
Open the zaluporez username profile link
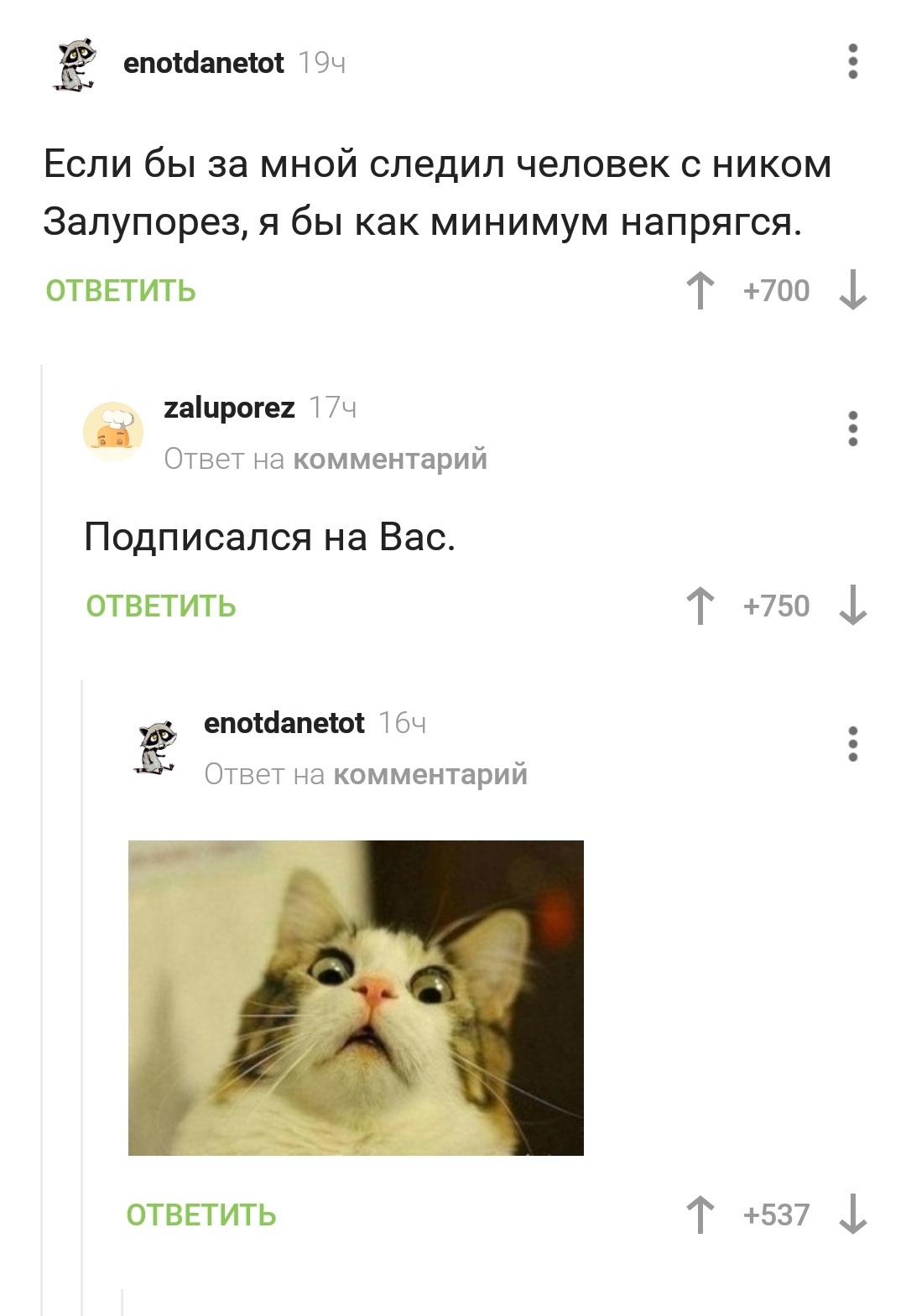[229, 408]
